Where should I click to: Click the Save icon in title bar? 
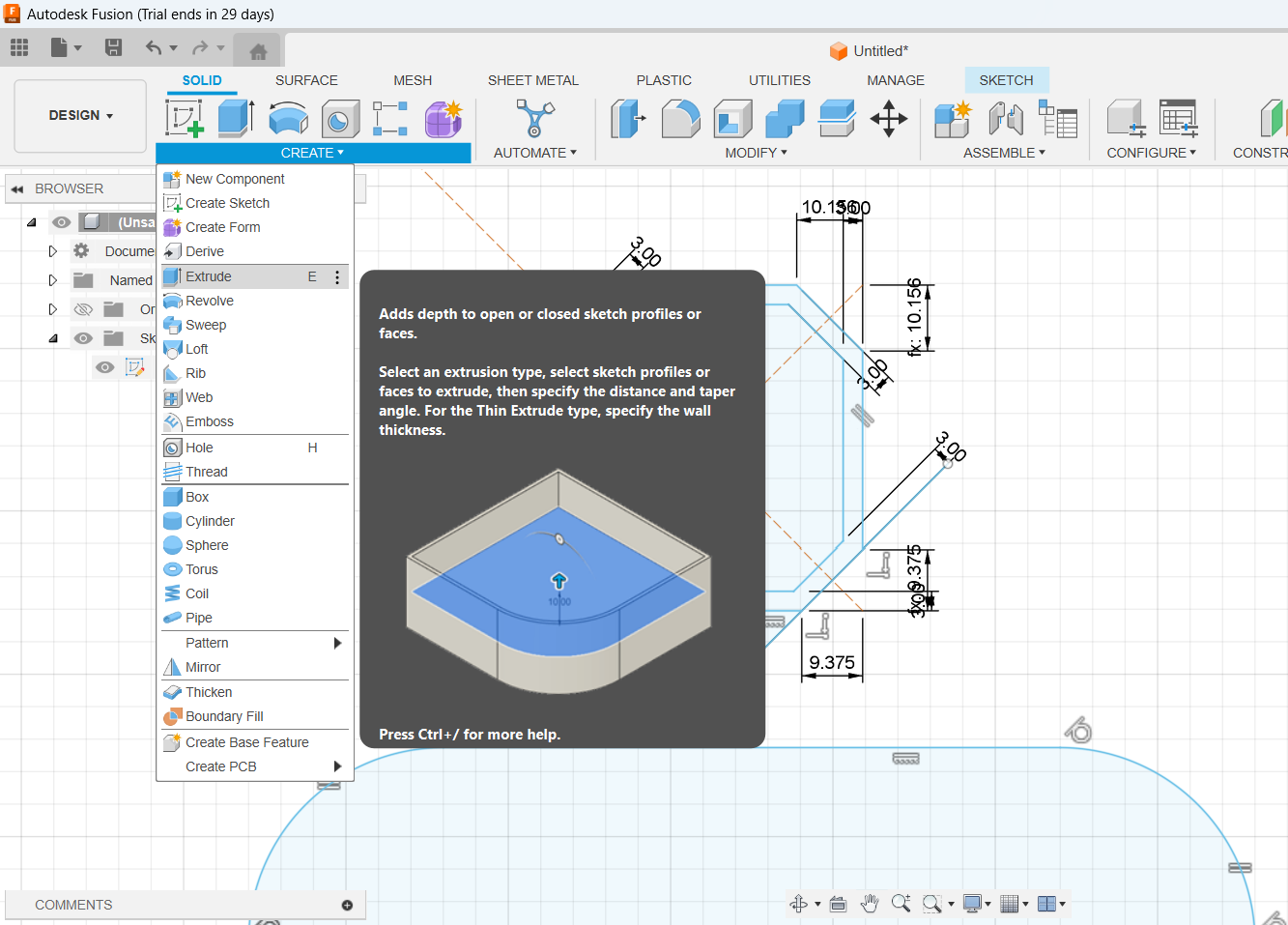pos(113,47)
